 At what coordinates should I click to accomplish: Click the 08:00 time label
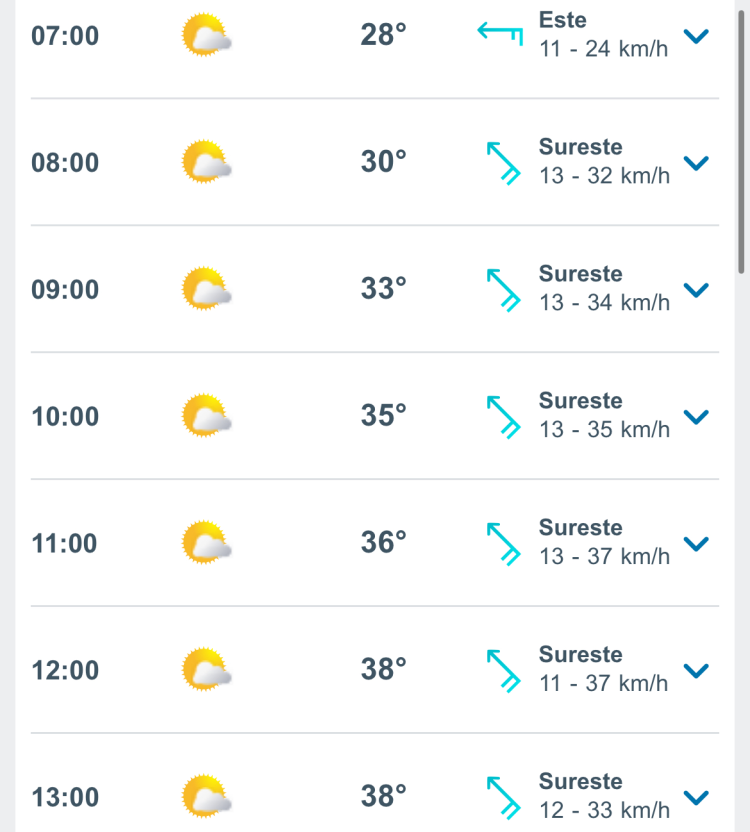(65, 162)
